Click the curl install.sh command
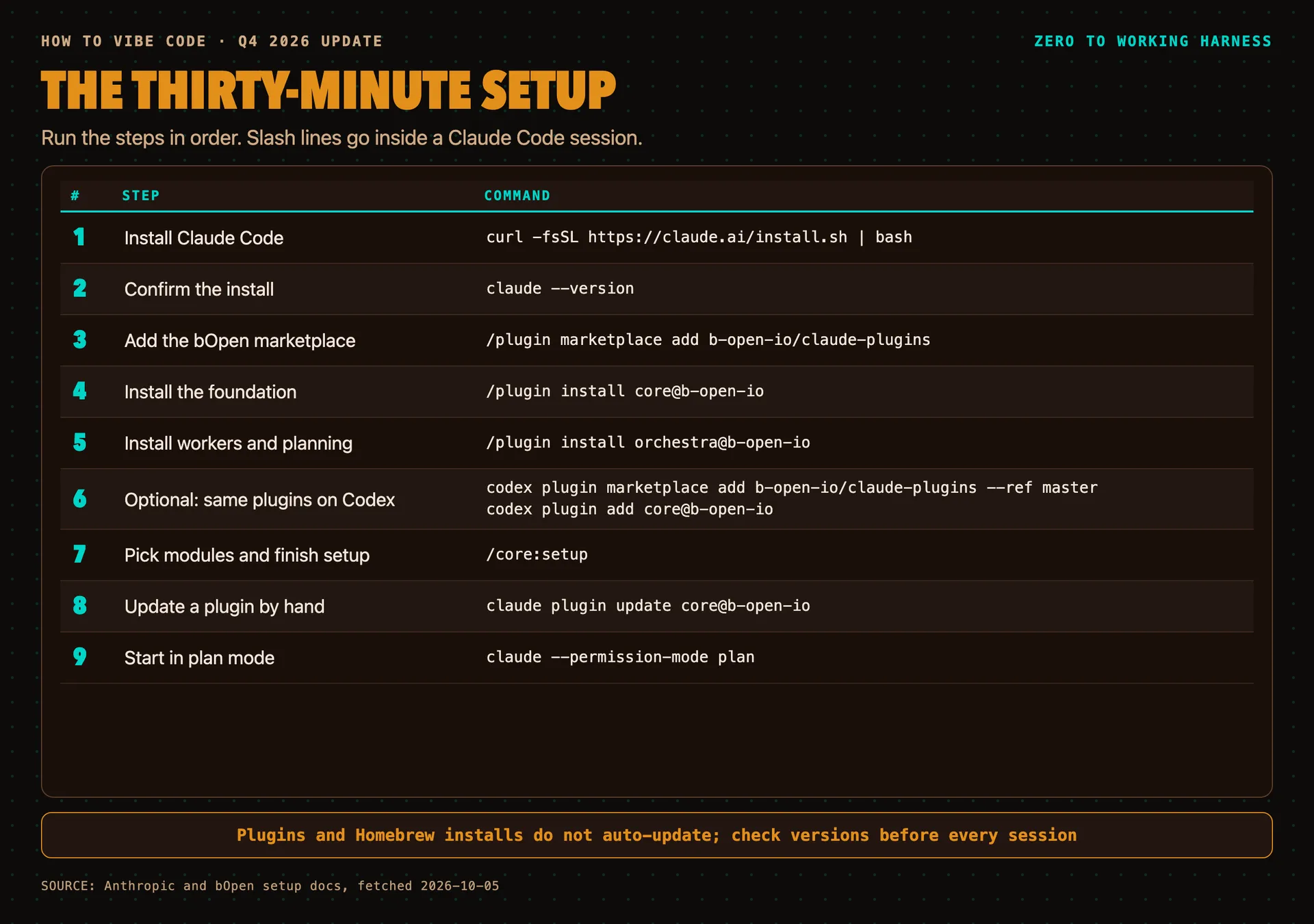The width and height of the screenshot is (1314, 924). (x=699, y=237)
